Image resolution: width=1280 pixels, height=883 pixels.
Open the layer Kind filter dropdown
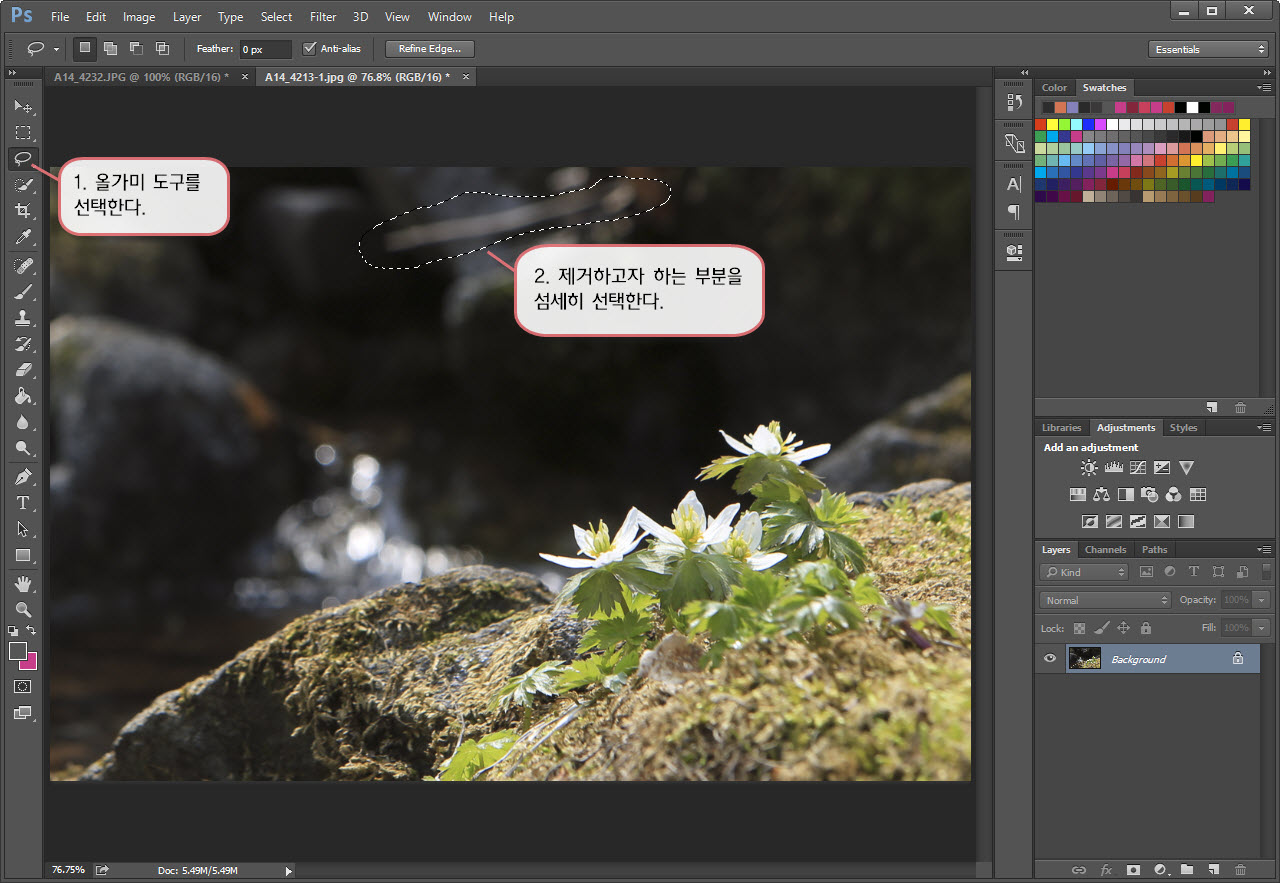point(1084,572)
